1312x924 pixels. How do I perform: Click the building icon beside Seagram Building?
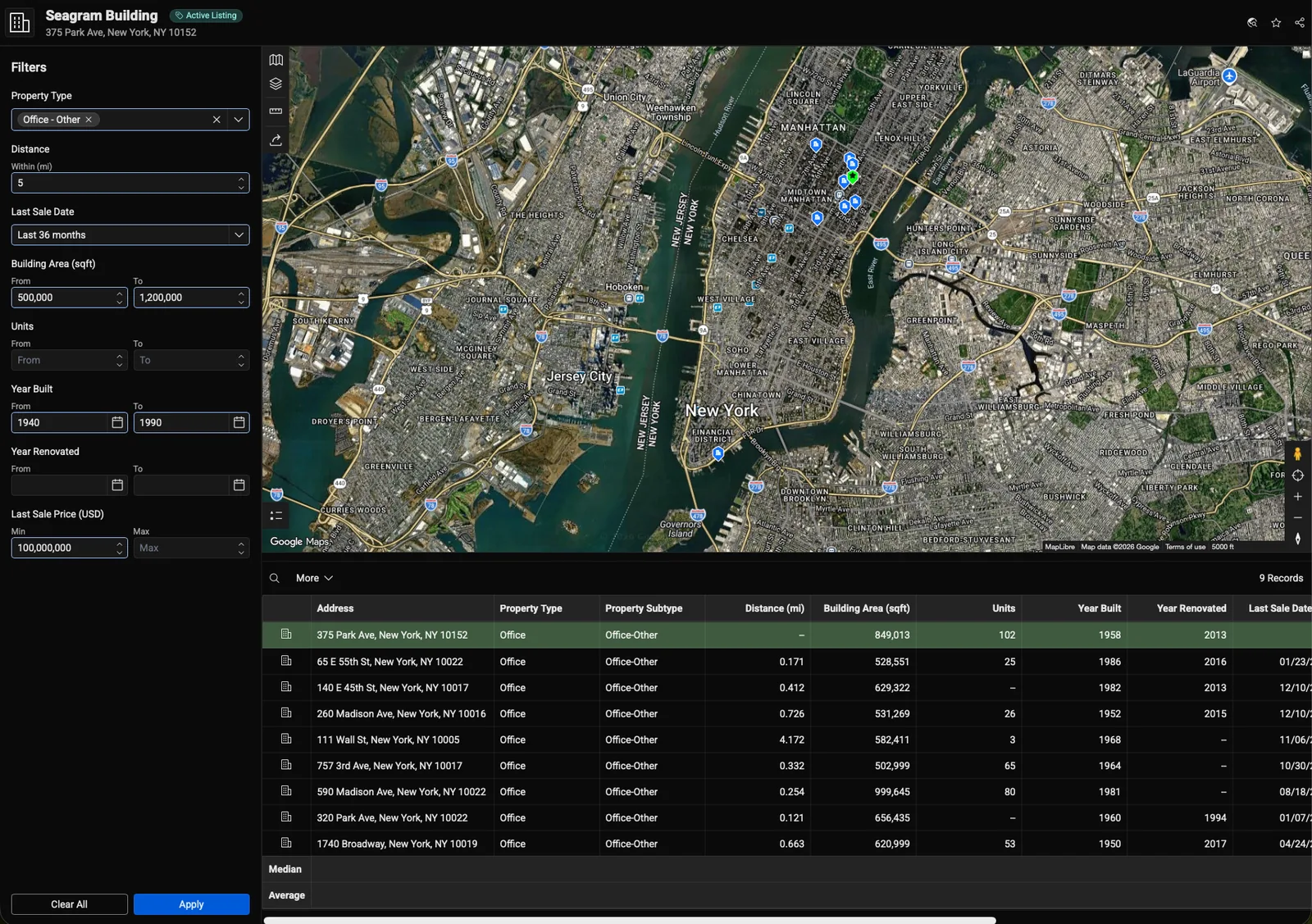(x=20, y=23)
